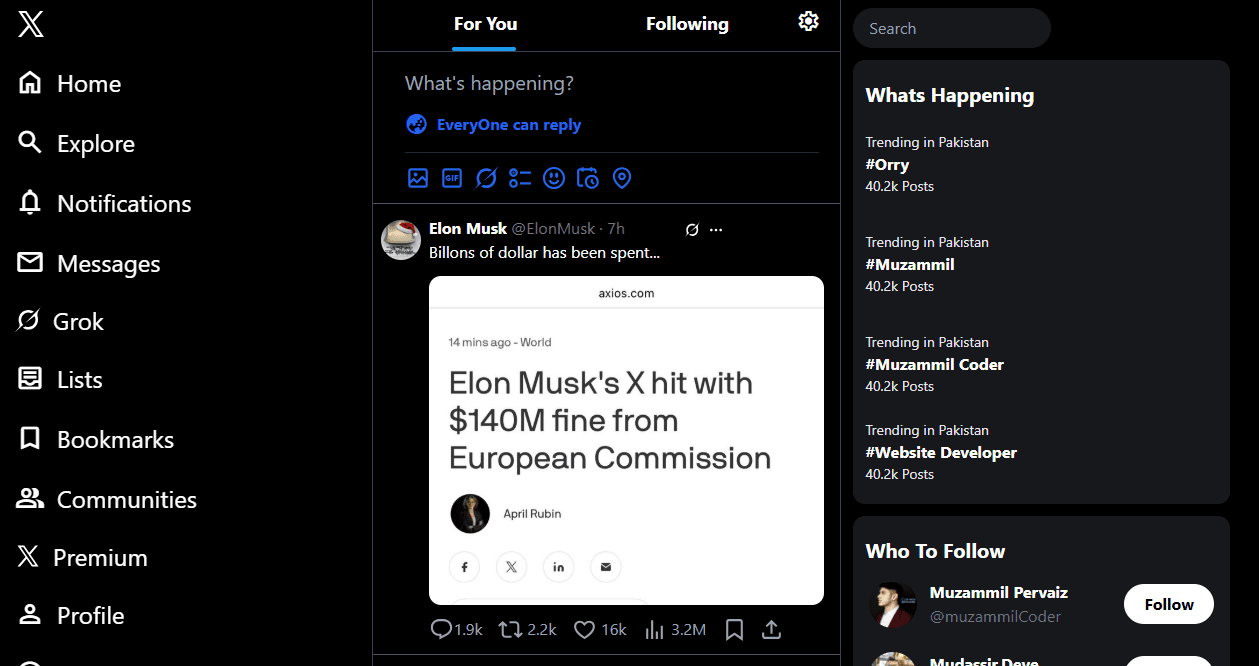Change who can reply setting

[x=493, y=125]
